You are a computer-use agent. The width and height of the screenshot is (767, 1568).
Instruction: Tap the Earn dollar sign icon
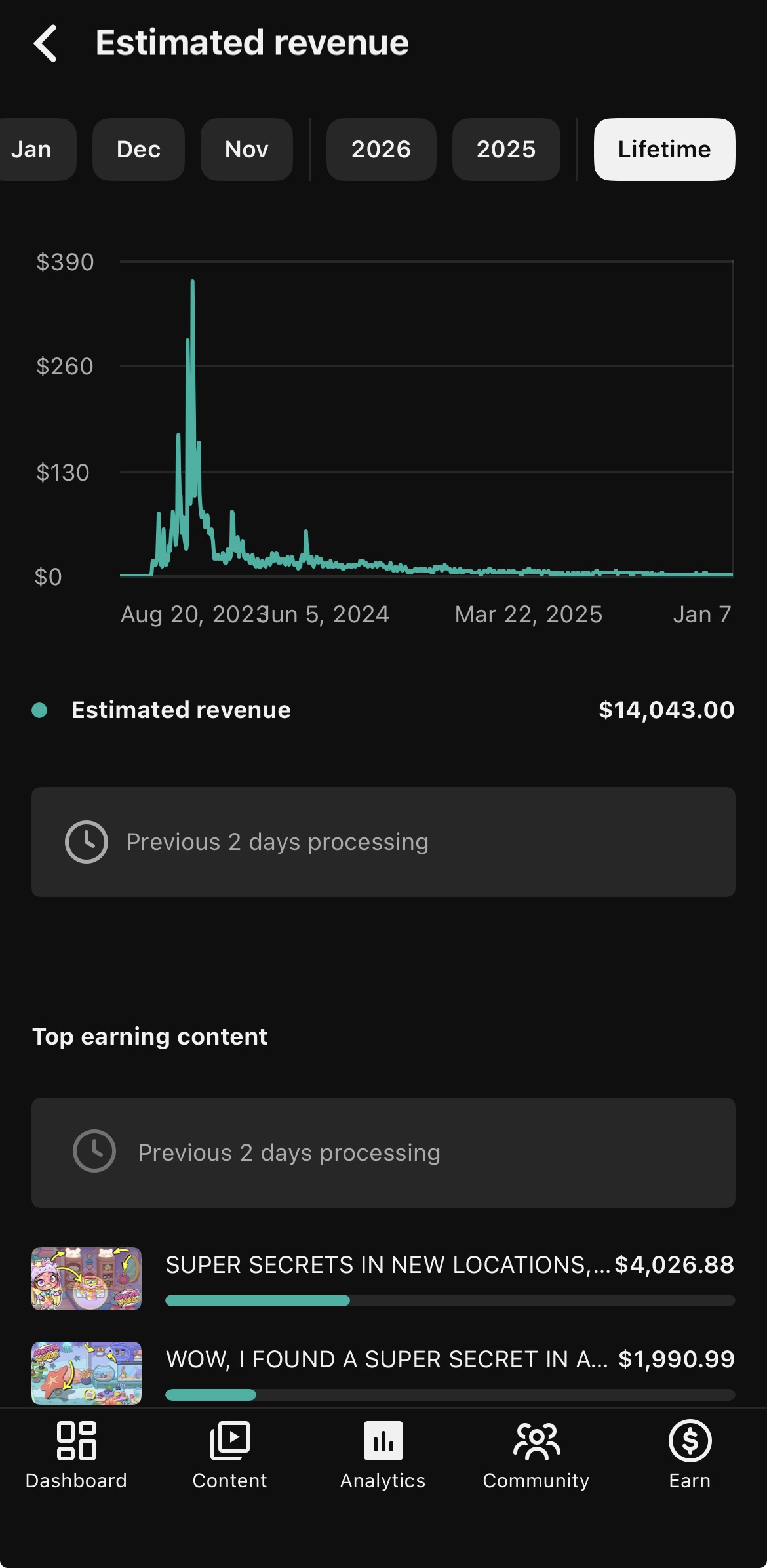tap(690, 1441)
